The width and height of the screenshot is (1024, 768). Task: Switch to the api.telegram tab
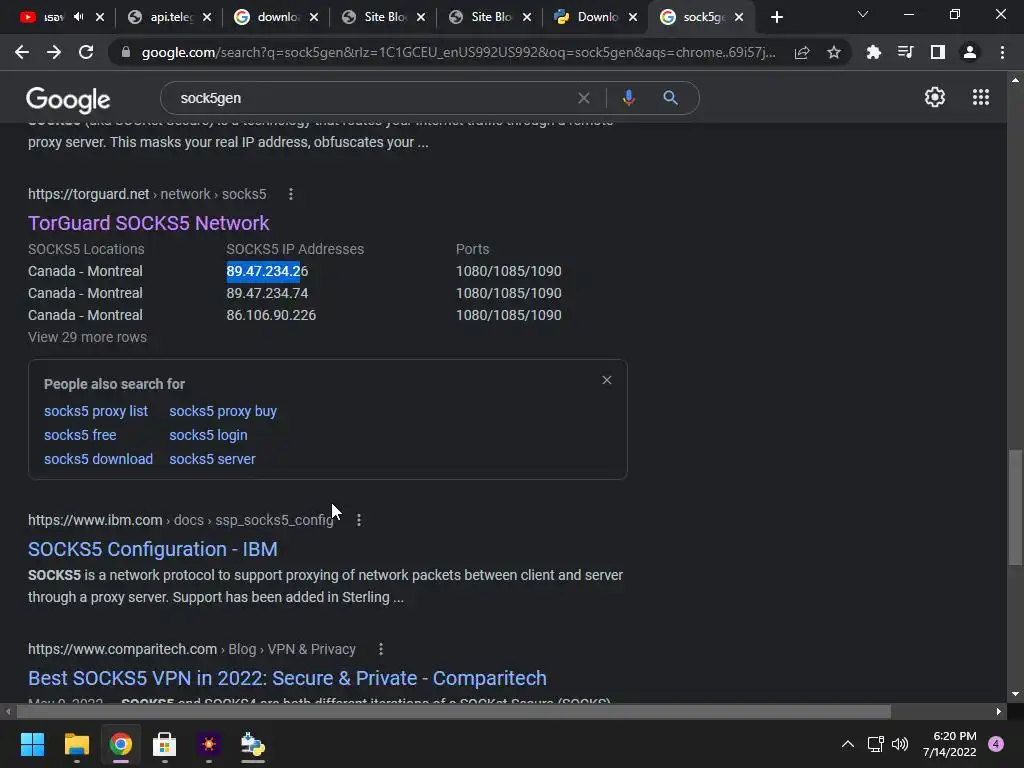(170, 17)
